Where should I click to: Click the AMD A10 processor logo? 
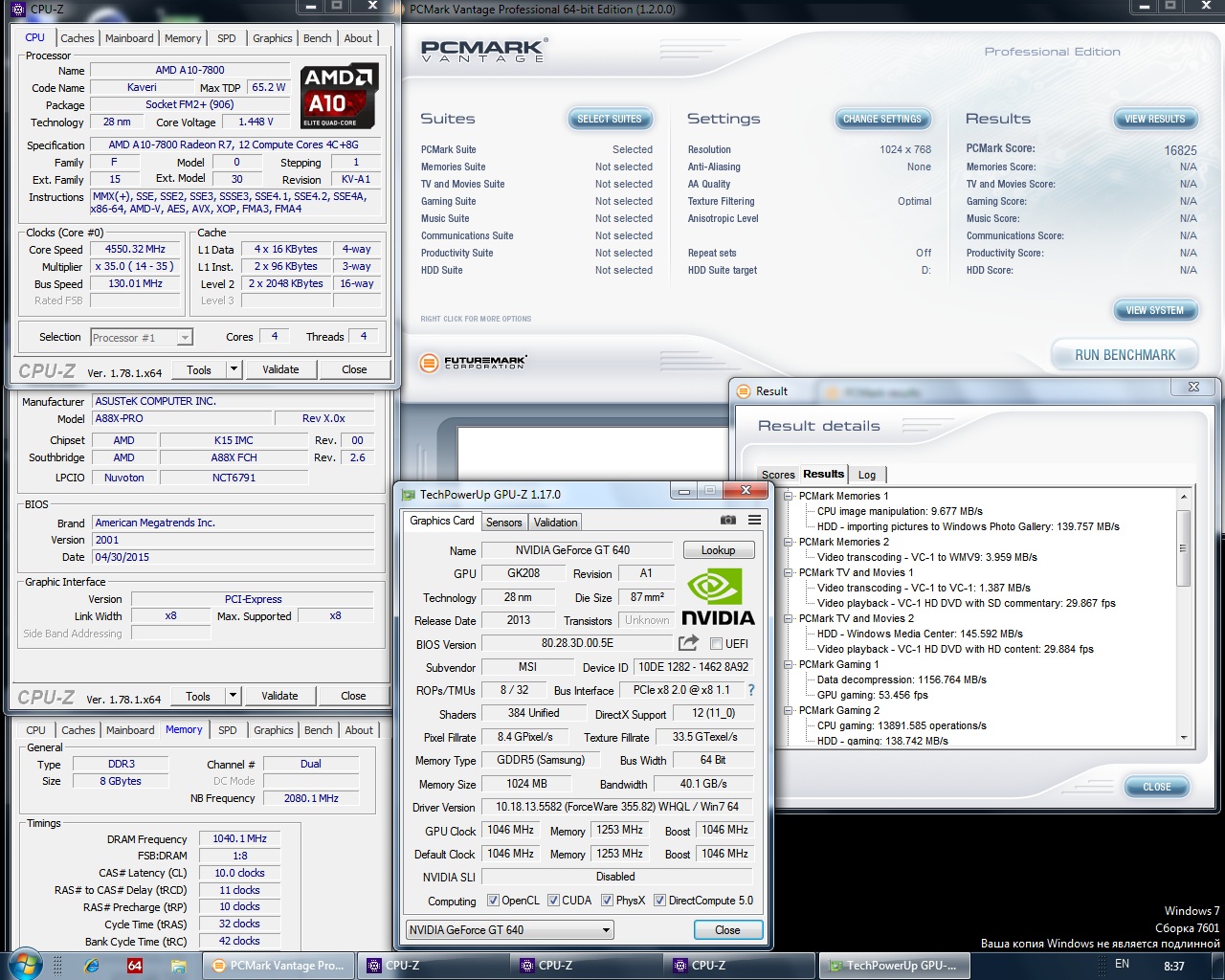coord(340,97)
